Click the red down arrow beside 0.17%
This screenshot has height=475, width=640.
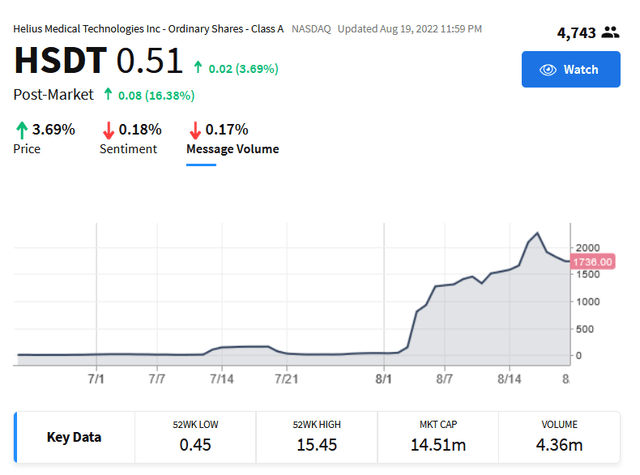pos(195,130)
